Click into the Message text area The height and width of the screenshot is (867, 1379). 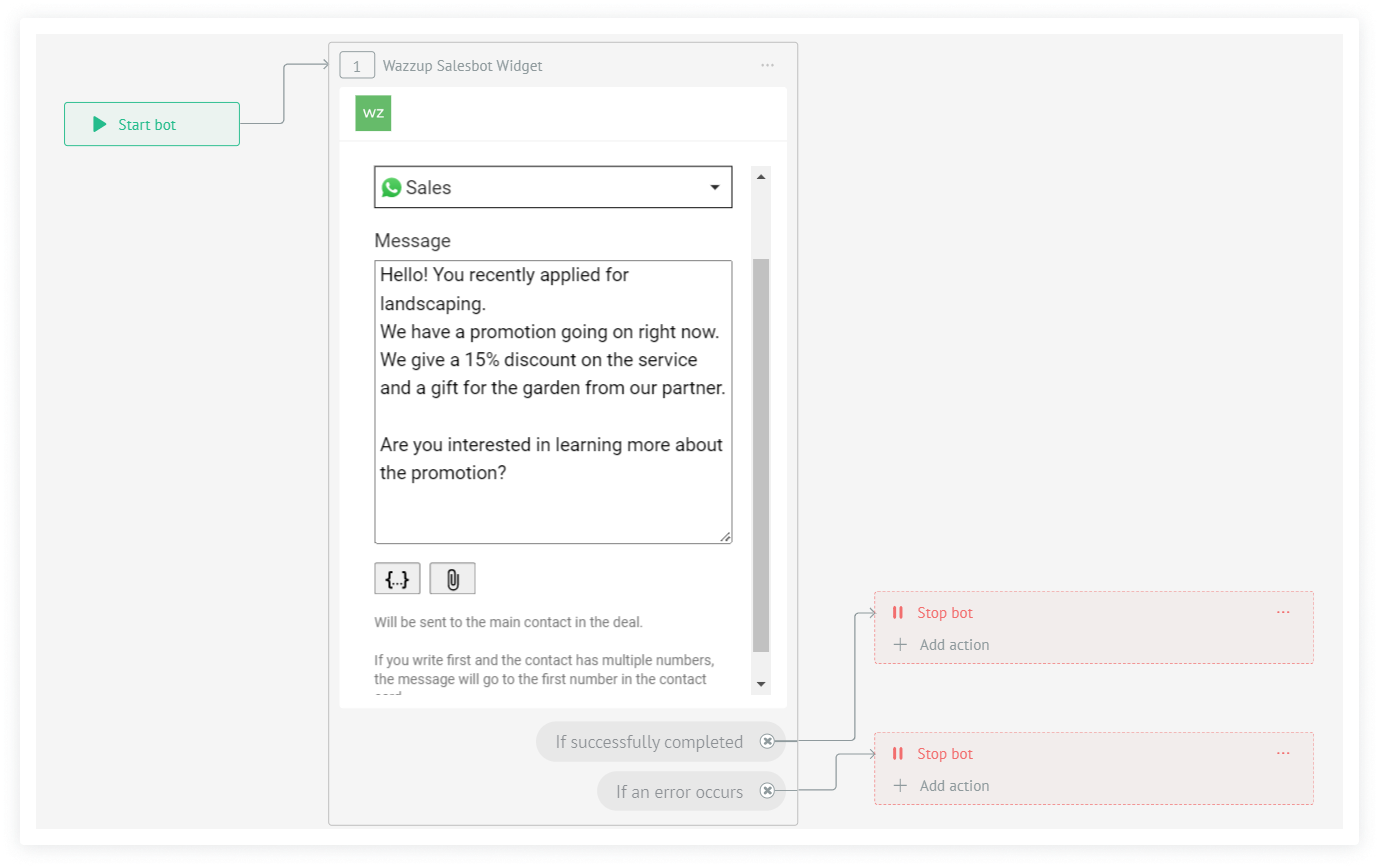pos(553,402)
